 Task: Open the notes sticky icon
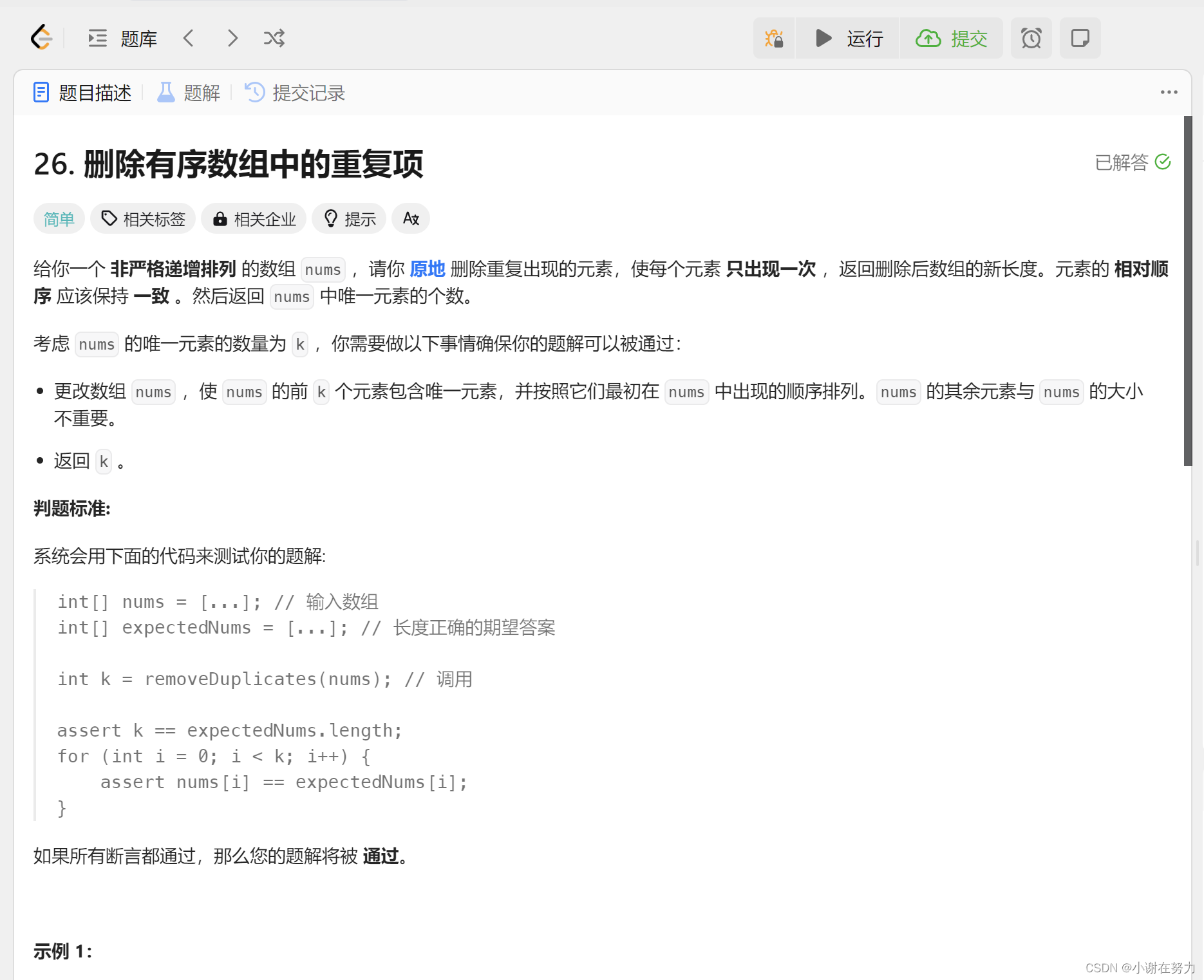point(1080,39)
